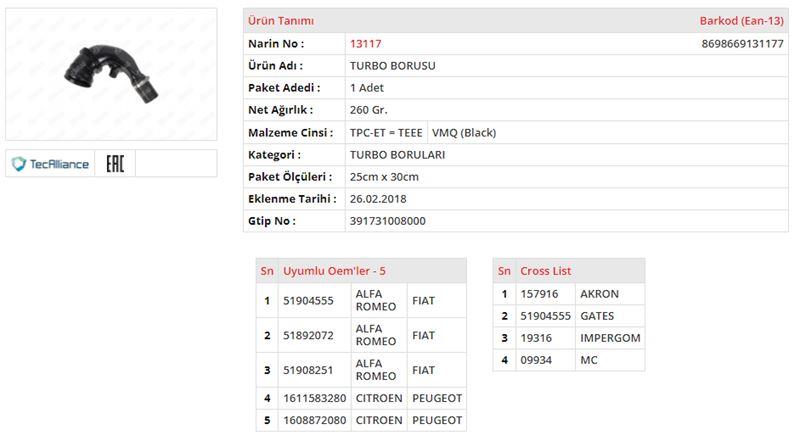
Task: Select OEM number 51904555 in the OEM list
Action: (308, 301)
